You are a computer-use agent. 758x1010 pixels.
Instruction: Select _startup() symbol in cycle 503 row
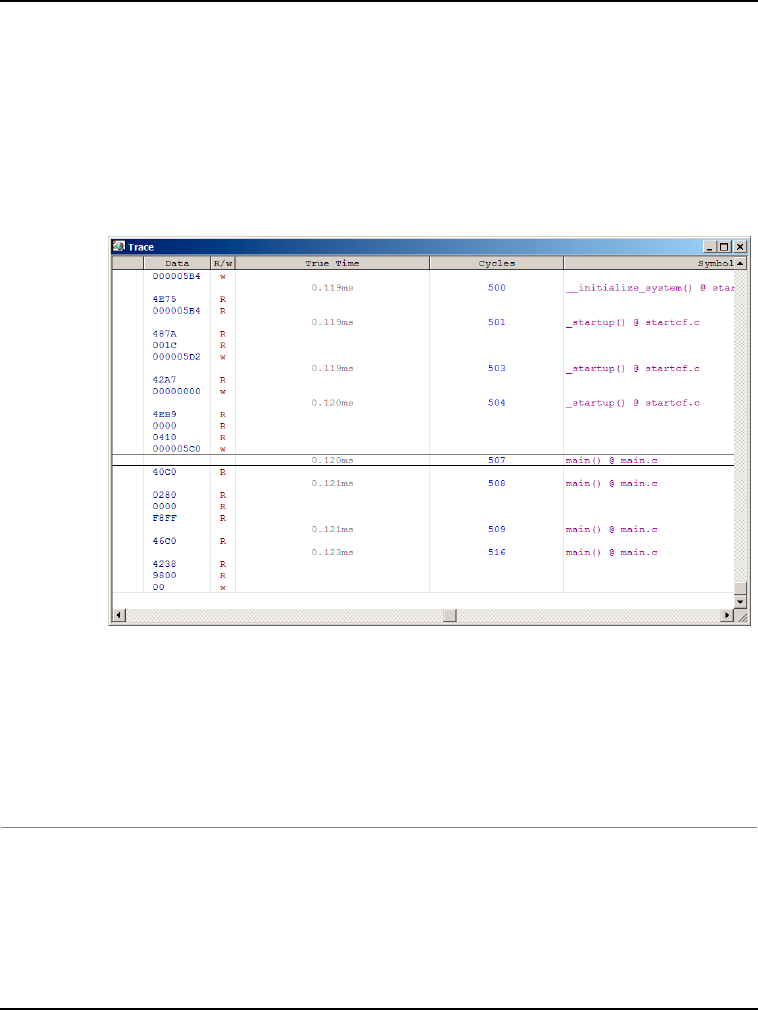pos(632,368)
